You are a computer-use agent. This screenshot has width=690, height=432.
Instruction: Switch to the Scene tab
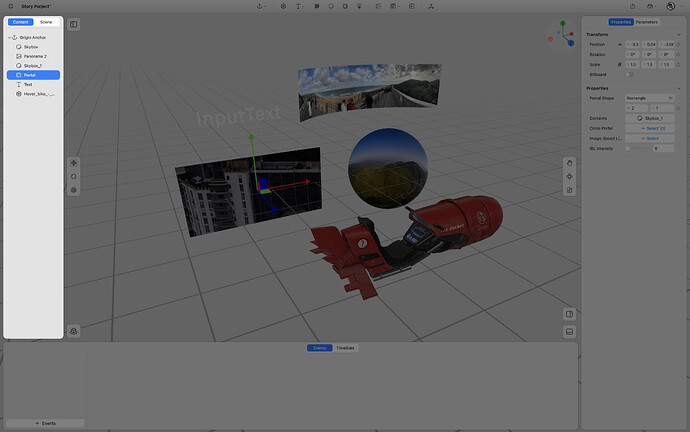(x=46, y=21)
